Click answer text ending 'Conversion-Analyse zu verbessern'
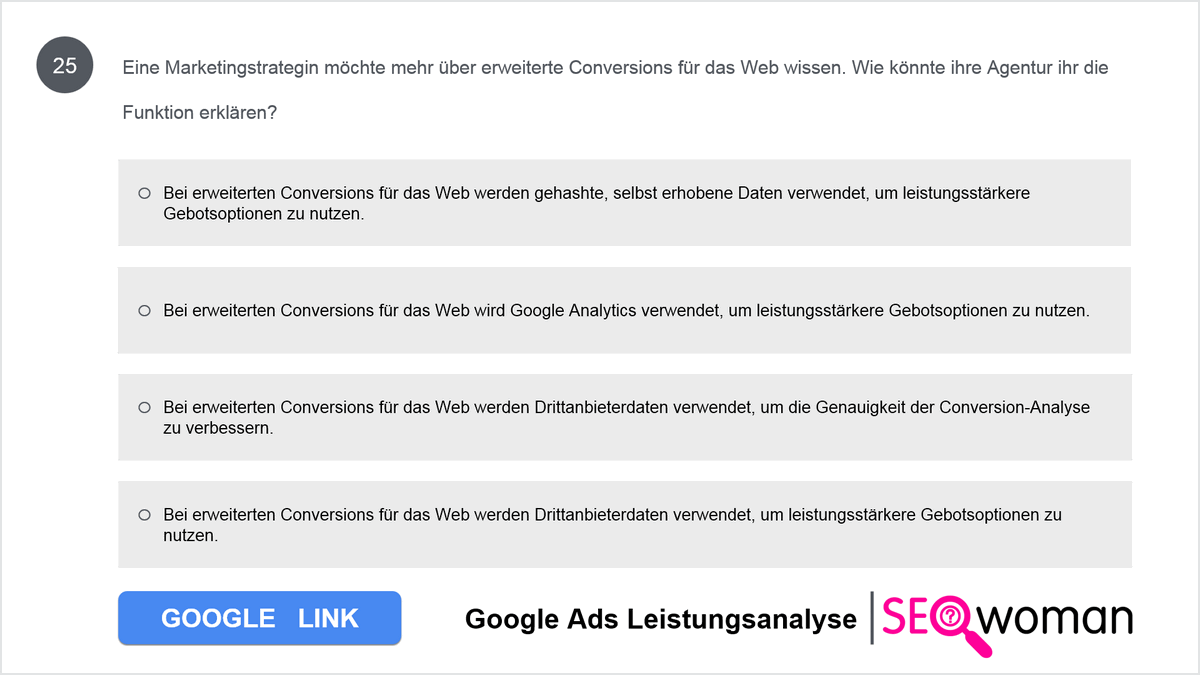Image resolution: width=1200 pixels, height=675 pixels. (627, 417)
